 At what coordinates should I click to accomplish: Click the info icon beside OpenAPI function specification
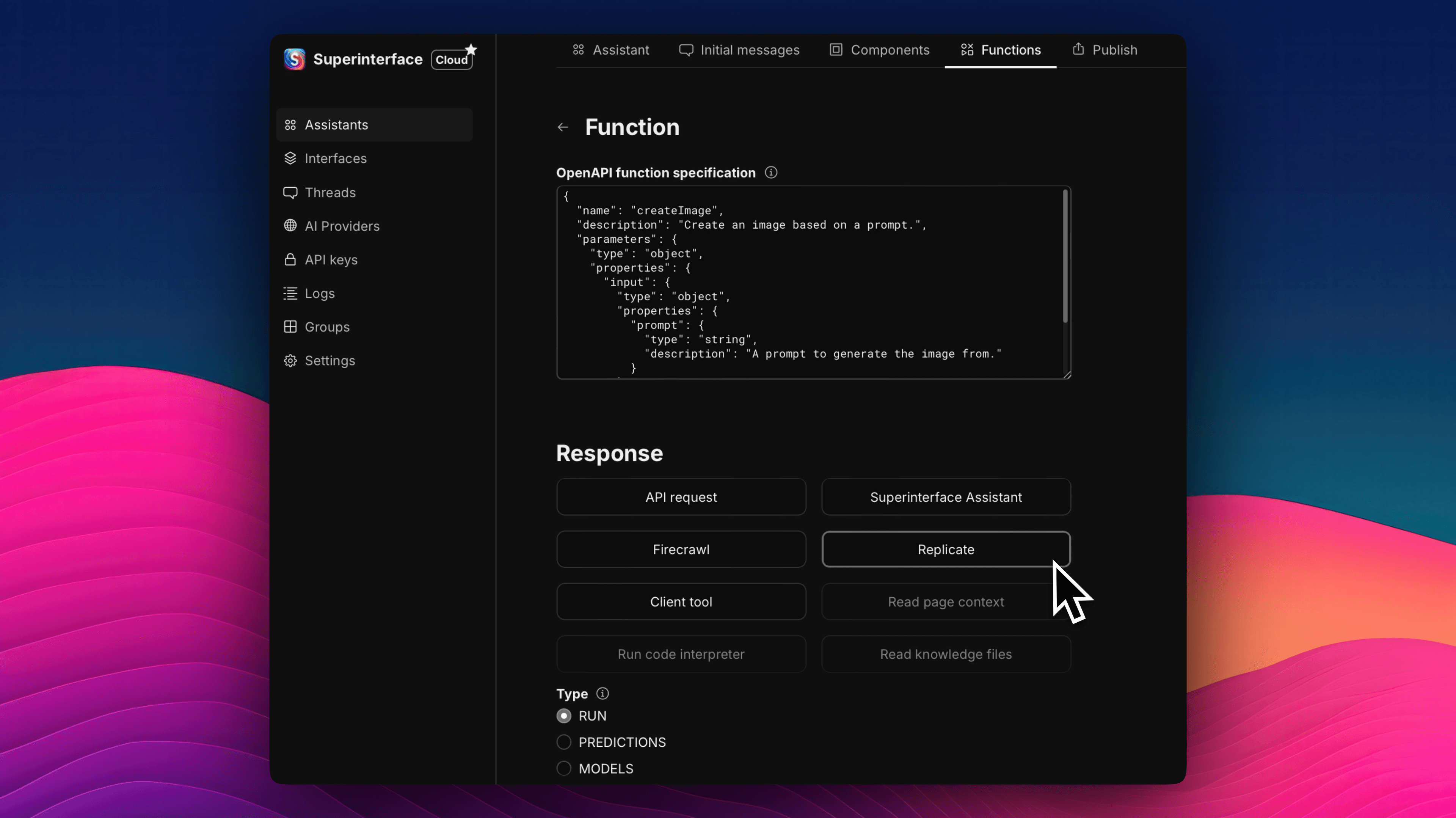pyautogui.click(x=771, y=173)
